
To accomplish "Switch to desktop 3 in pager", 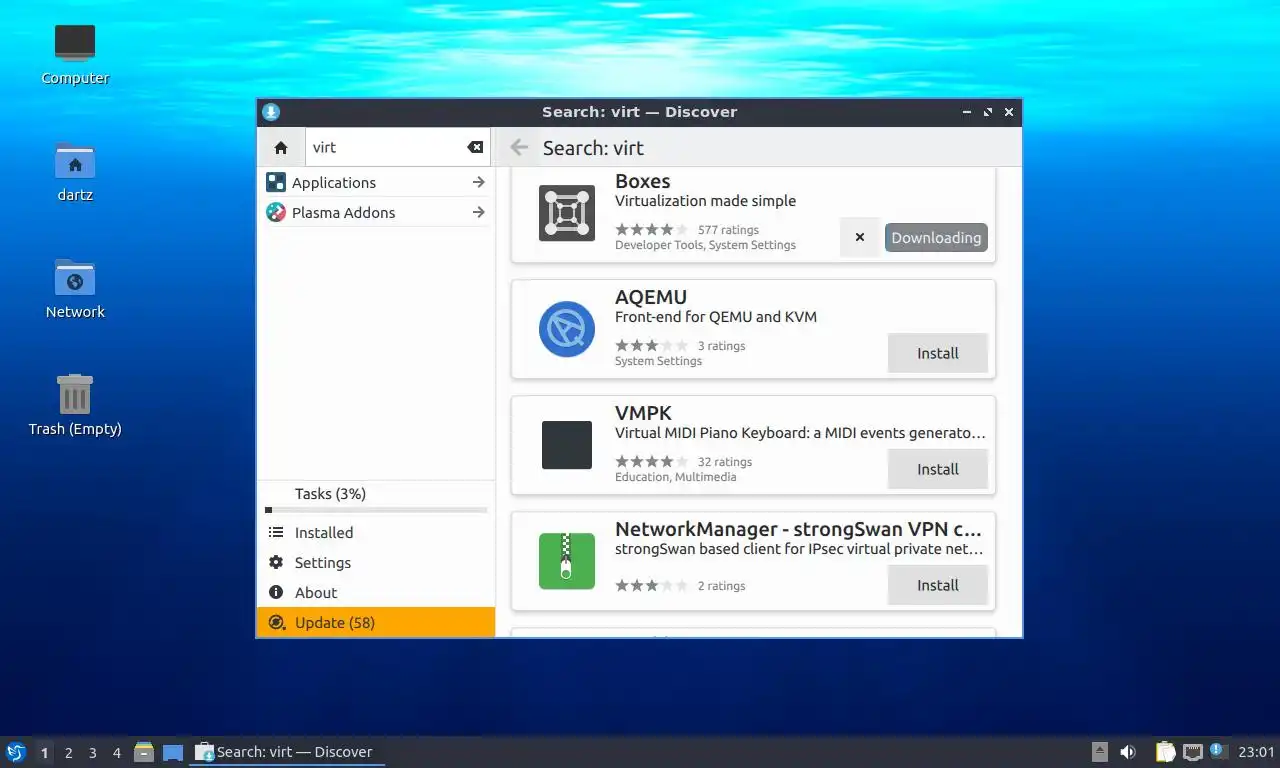I will [x=92, y=753].
